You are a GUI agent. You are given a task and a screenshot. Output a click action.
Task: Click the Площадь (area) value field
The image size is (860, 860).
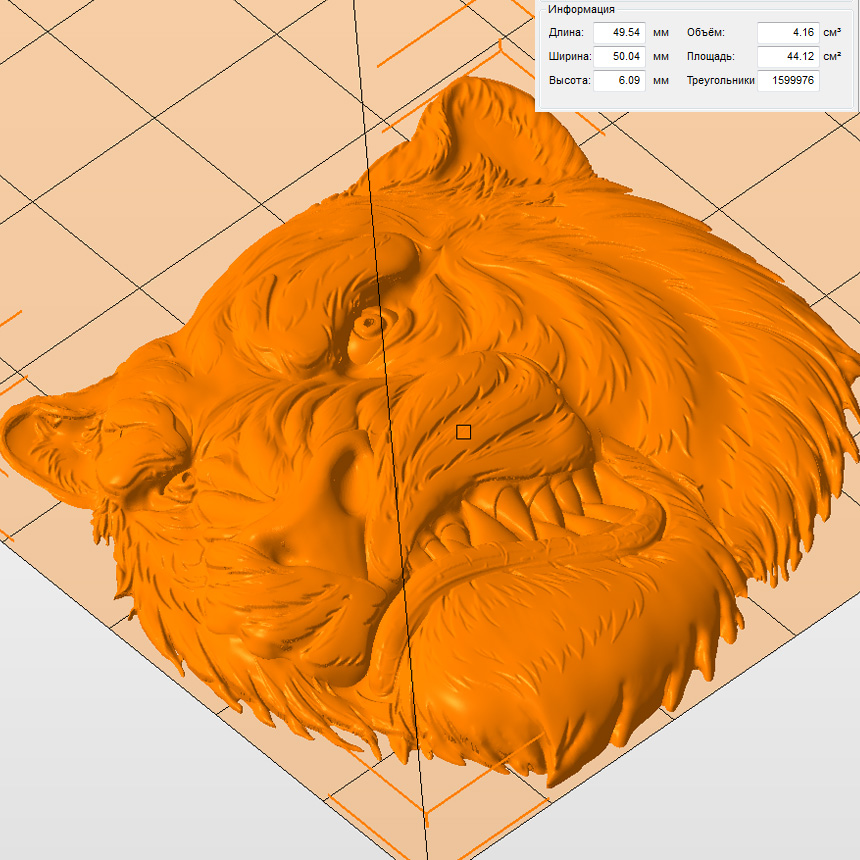(787, 56)
